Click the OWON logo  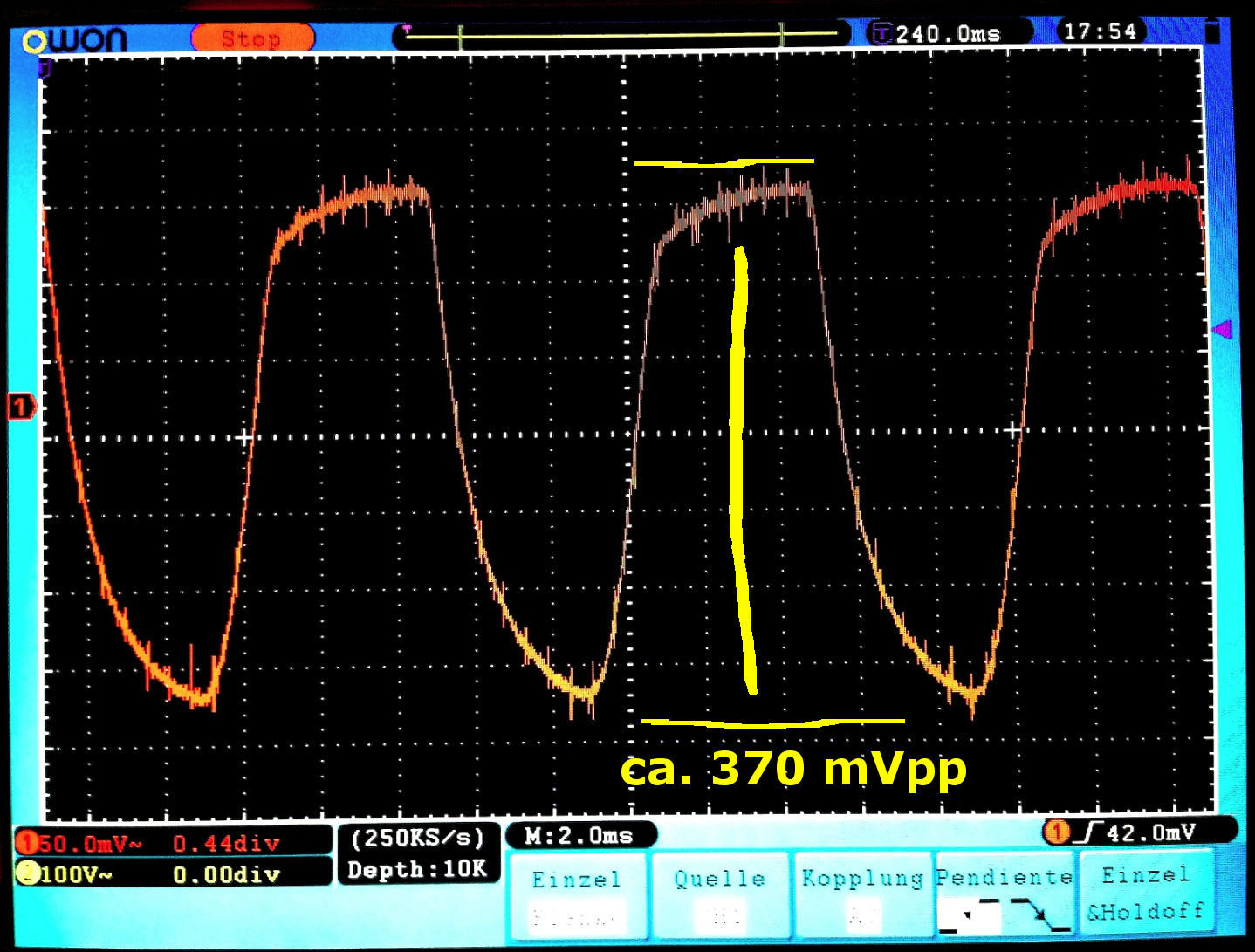coord(75,39)
